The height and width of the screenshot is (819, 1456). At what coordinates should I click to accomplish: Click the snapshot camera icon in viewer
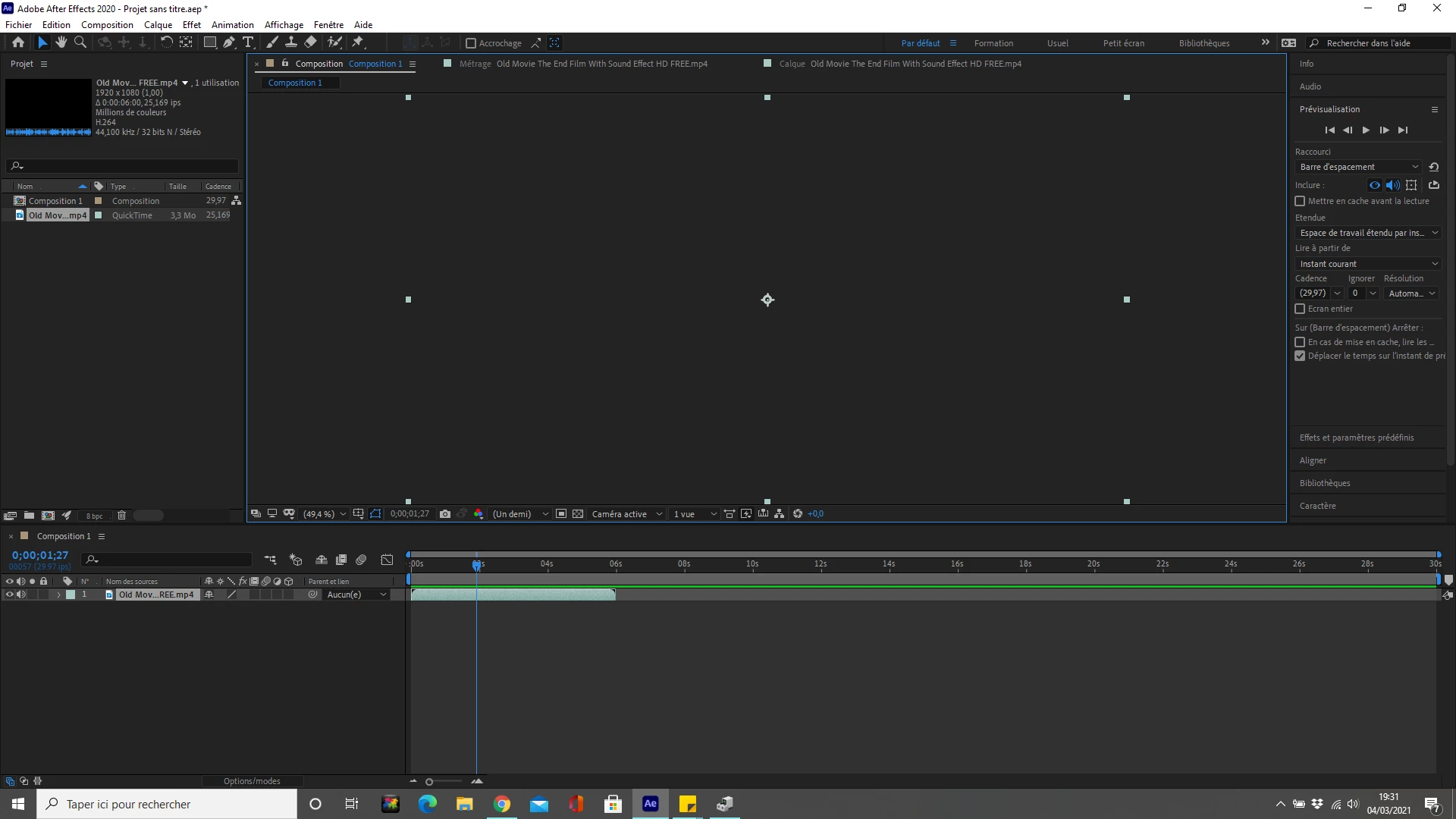[x=445, y=514]
